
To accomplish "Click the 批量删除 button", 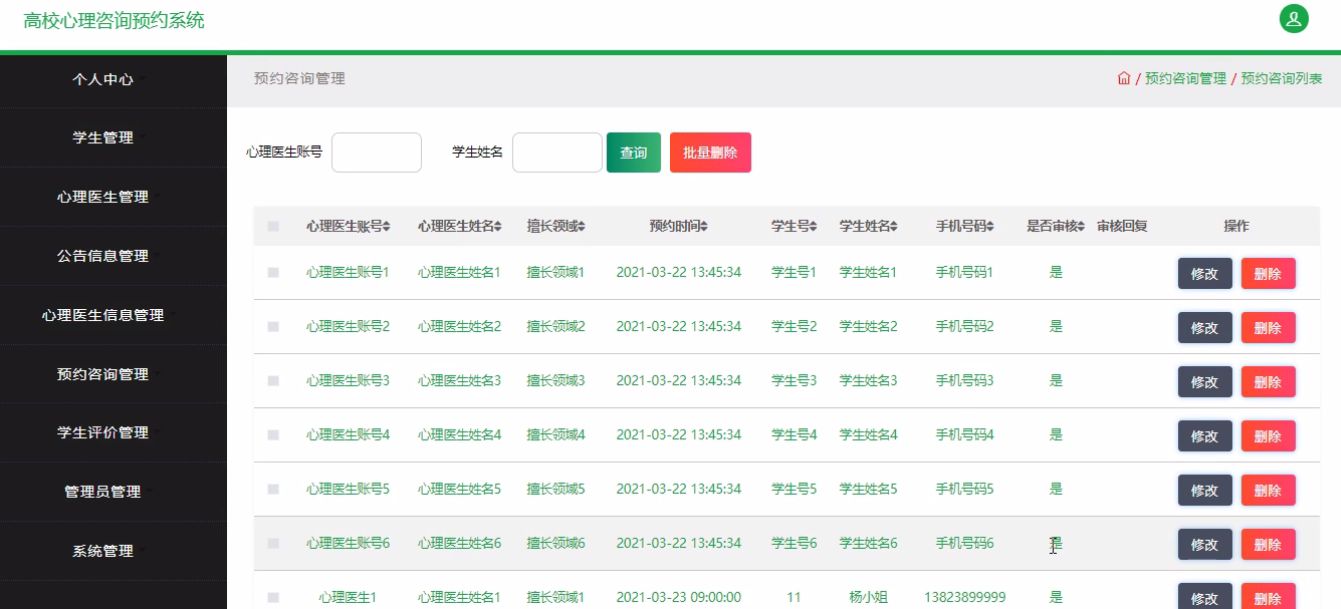I will point(710,153).
